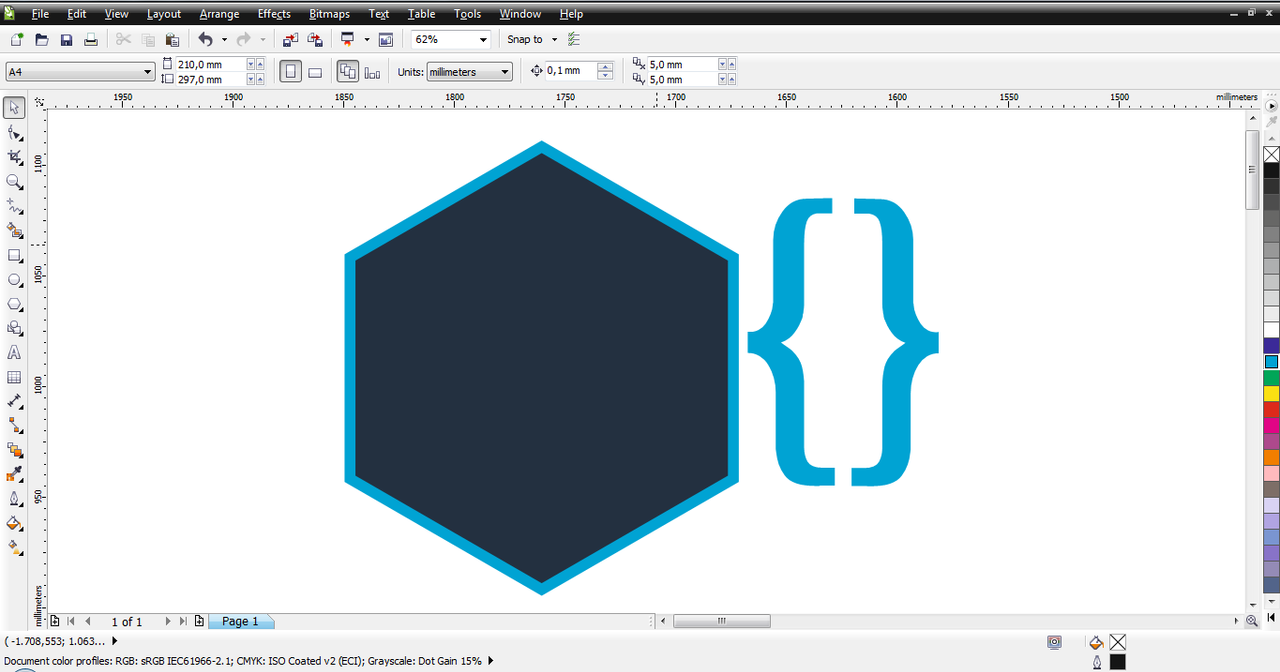
Task: Open the zoom level 62% dropdown
Action: (484, 40)
